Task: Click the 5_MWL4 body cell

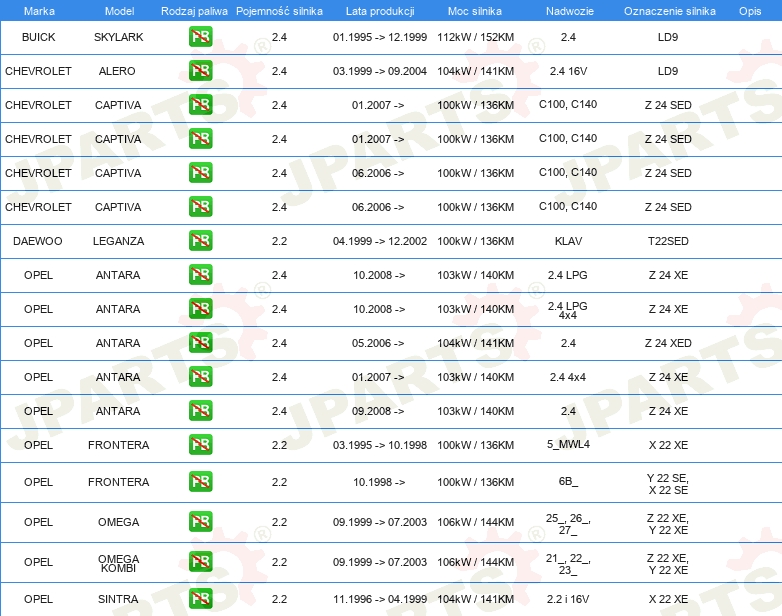Action: pyautogui.click(x=568, y=444)
